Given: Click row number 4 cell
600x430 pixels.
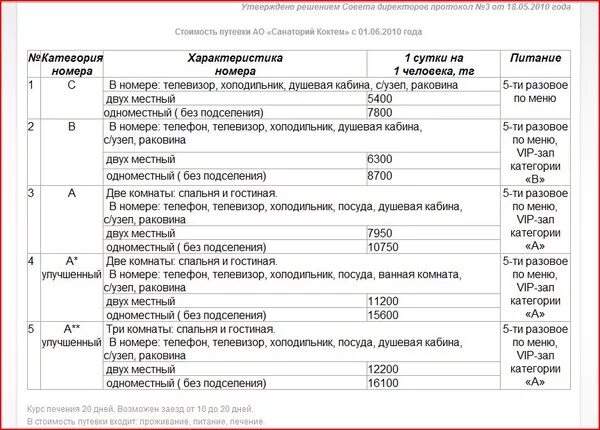Looking at the screenshot, I should click(34, 288).
